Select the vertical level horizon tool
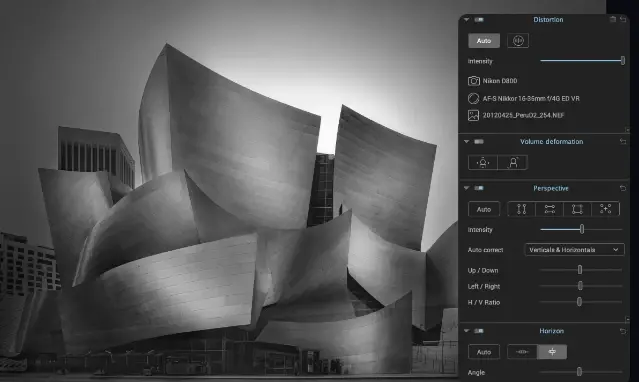 coord(552,352)
